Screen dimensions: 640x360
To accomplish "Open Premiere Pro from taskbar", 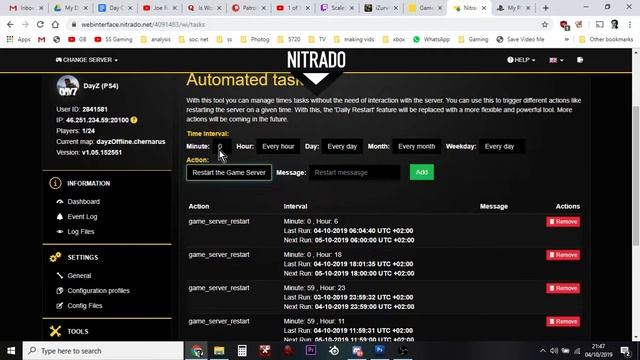I will pos(311,351).
